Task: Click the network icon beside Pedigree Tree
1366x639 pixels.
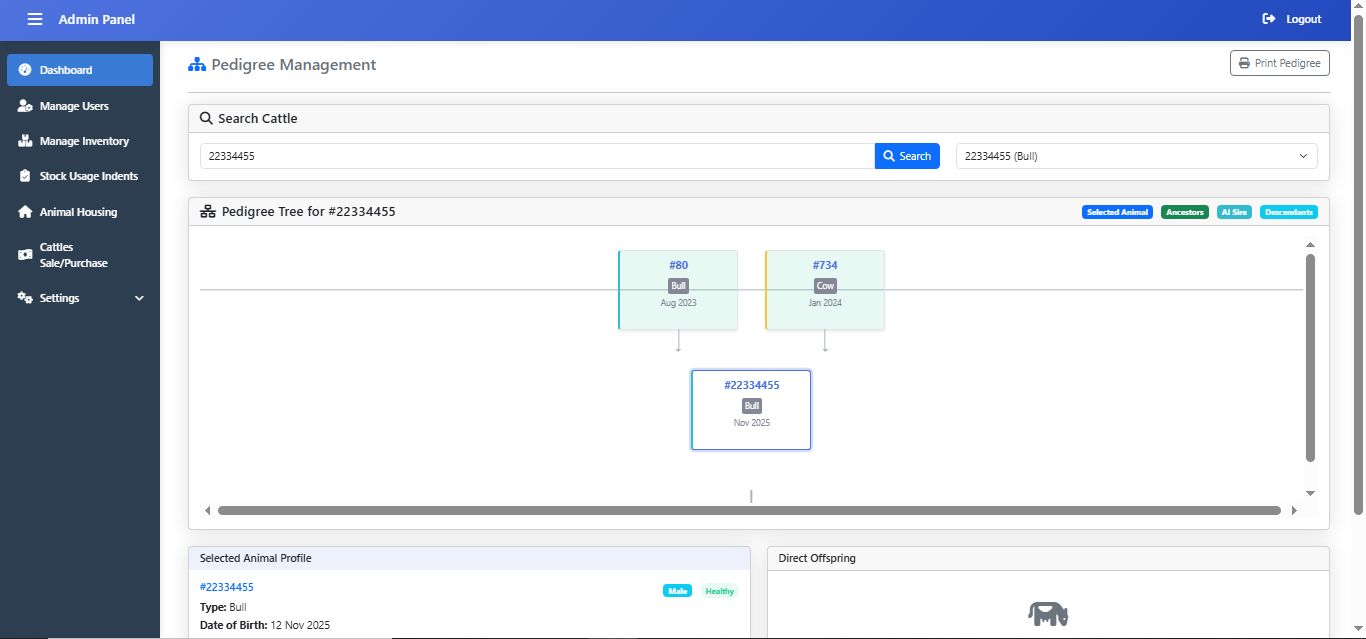Action: click(208, 212)
